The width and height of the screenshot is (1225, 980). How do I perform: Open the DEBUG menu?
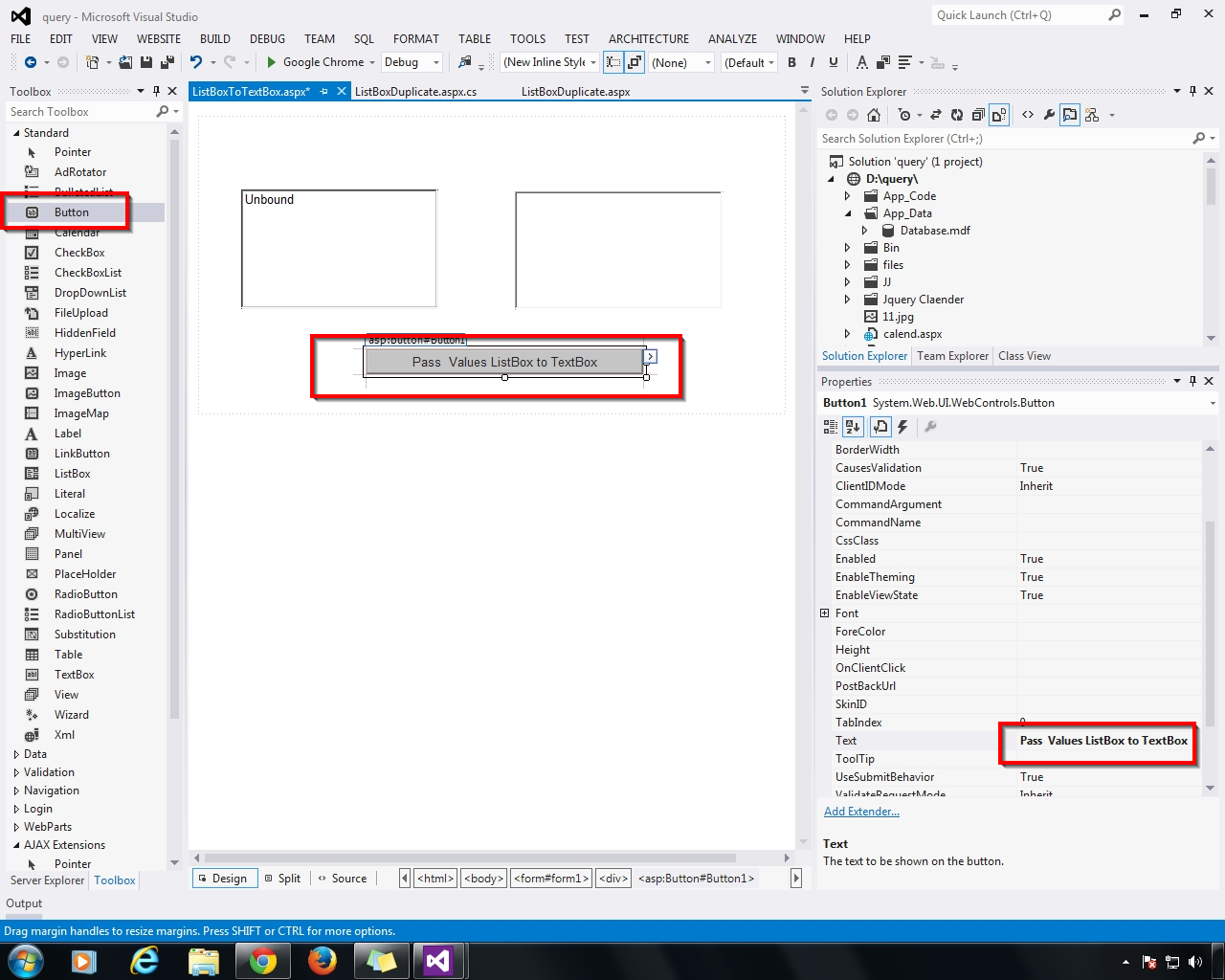266,39
